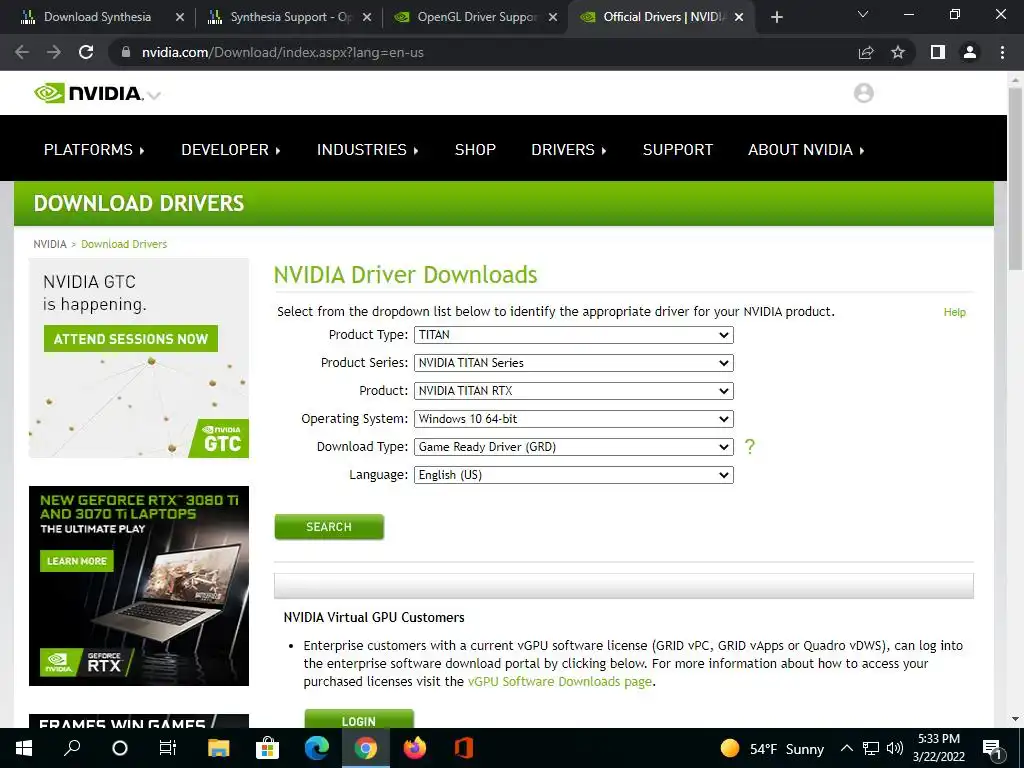Switch to the Download Synthesia tab
The height and width of the screenshot is (768, 1024).
coord(97,17)
